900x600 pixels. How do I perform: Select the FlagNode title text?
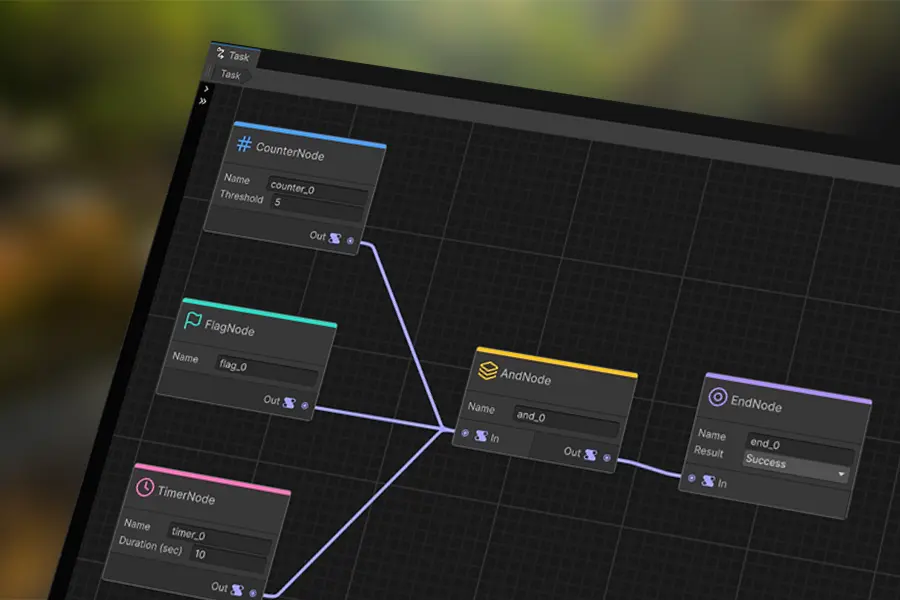coord(230,328)
